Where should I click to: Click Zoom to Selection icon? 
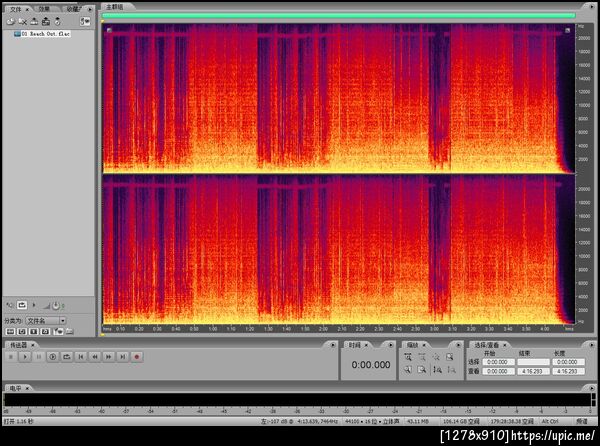(x=450, y=357)
